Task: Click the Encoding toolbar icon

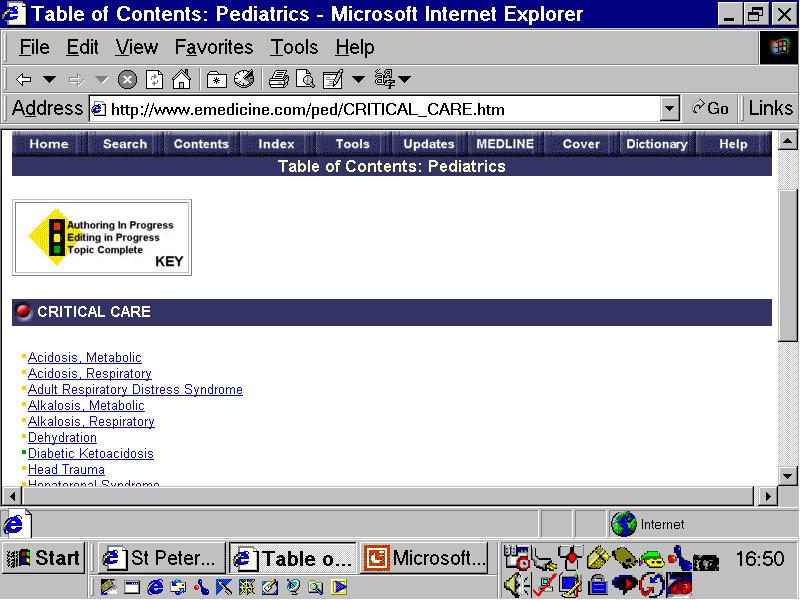Action: pyautogui.click(x=385, y=79)
